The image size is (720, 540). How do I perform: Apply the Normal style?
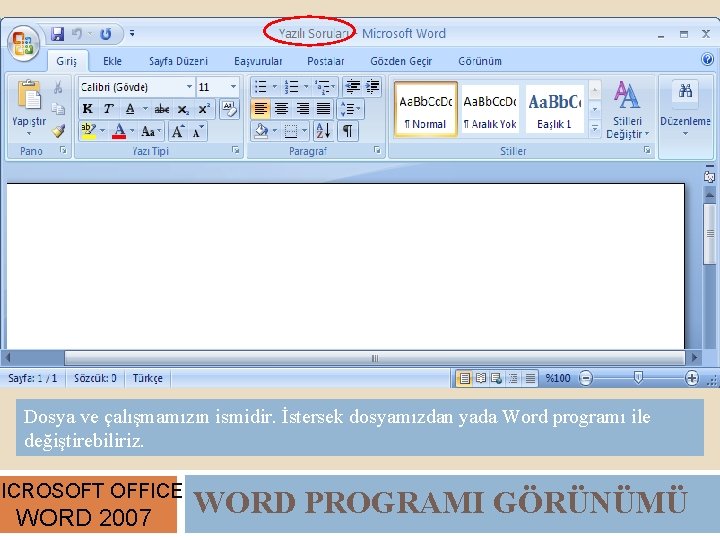(x=426, y=109)
